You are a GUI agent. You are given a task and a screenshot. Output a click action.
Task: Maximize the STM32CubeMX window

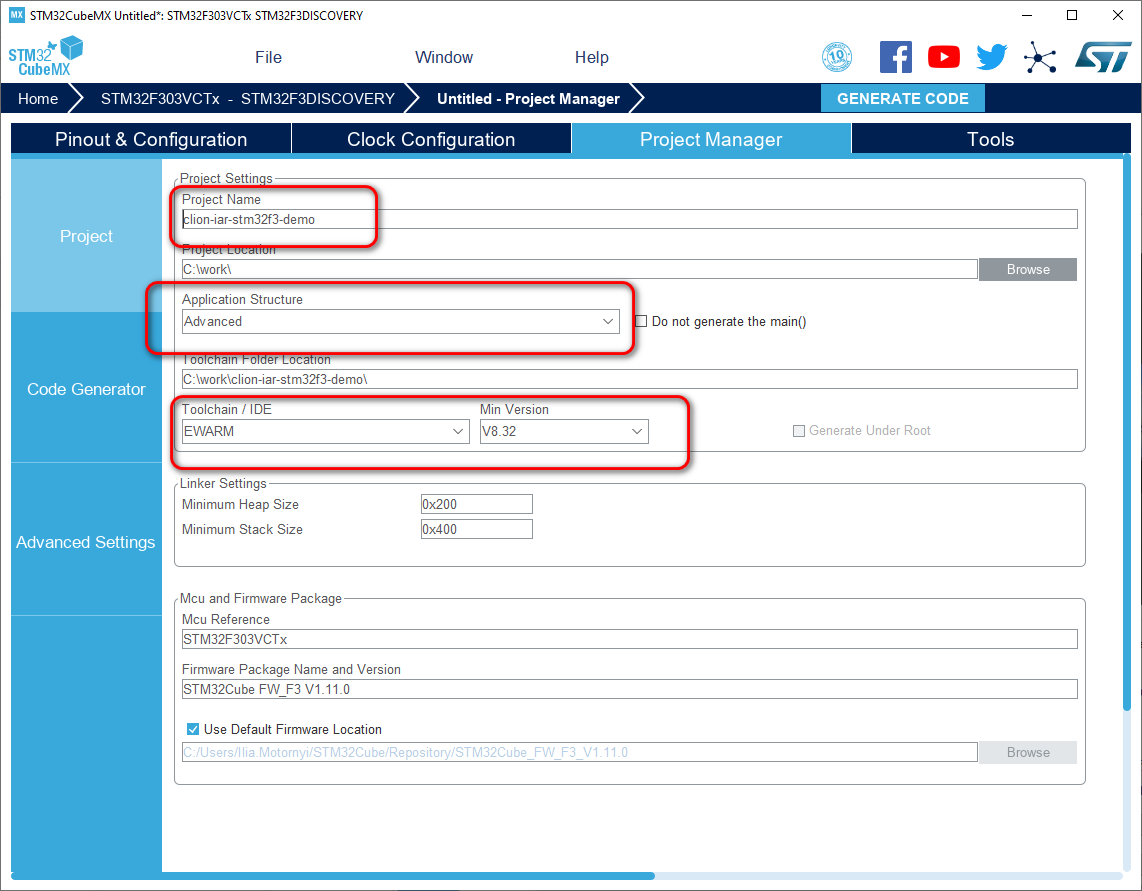point(1071,15)
